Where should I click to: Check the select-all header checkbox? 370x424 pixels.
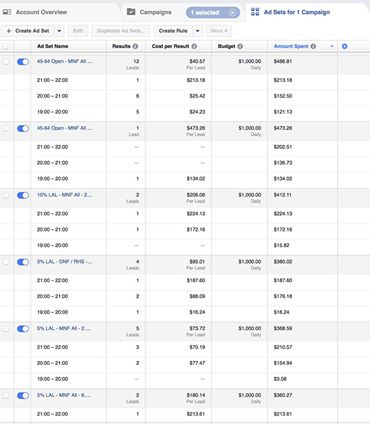(x=6, y=46)
